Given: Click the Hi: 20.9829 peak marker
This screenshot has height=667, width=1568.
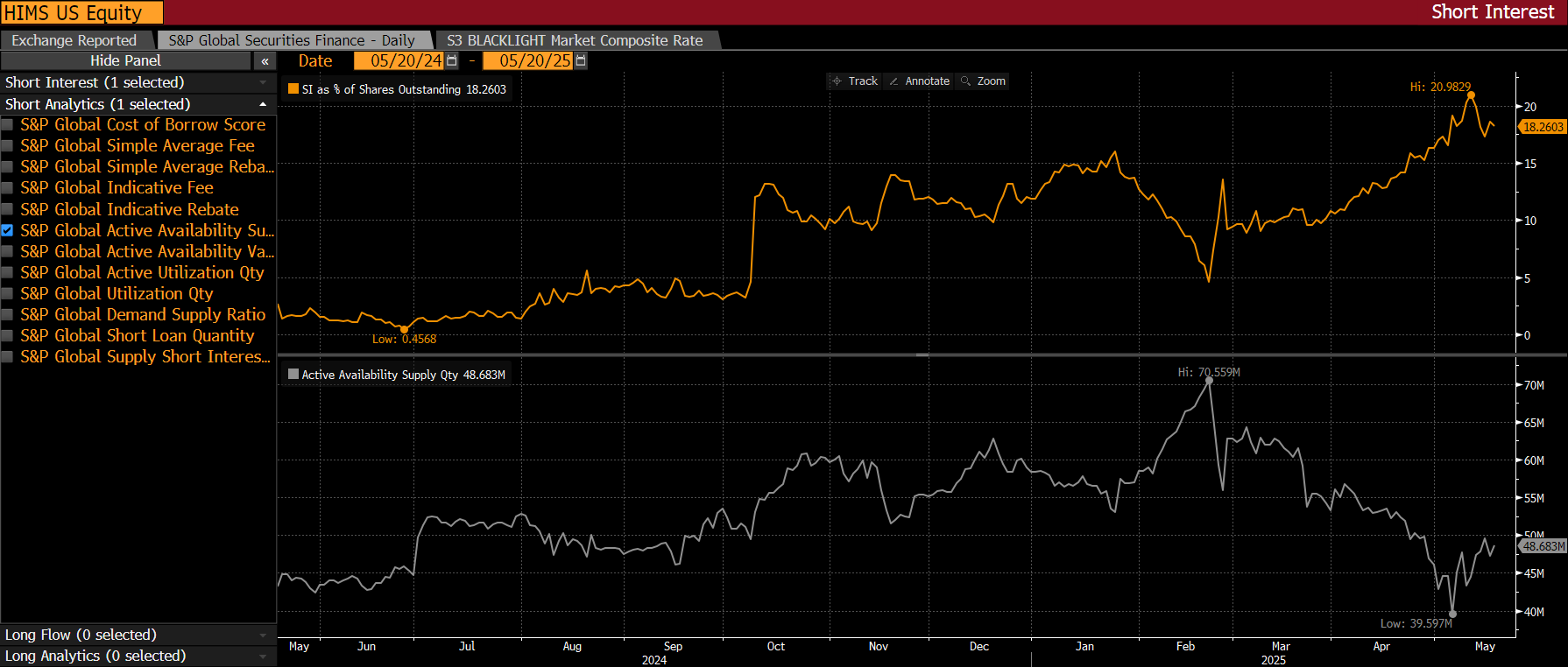Looking at the screenshot, I should pos(1471,95).
